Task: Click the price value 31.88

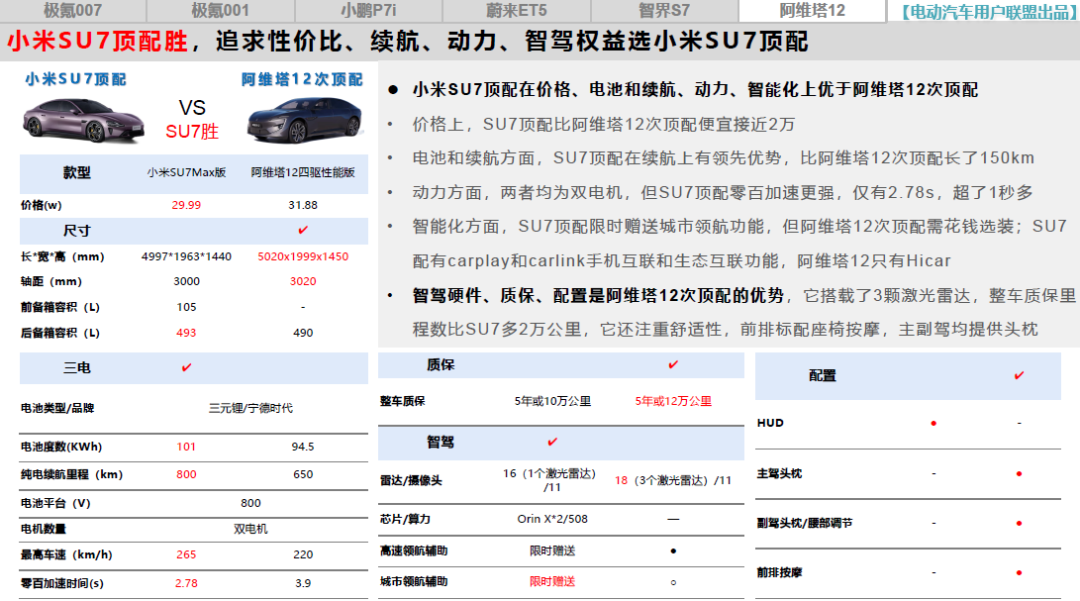Action: [303, 205]
